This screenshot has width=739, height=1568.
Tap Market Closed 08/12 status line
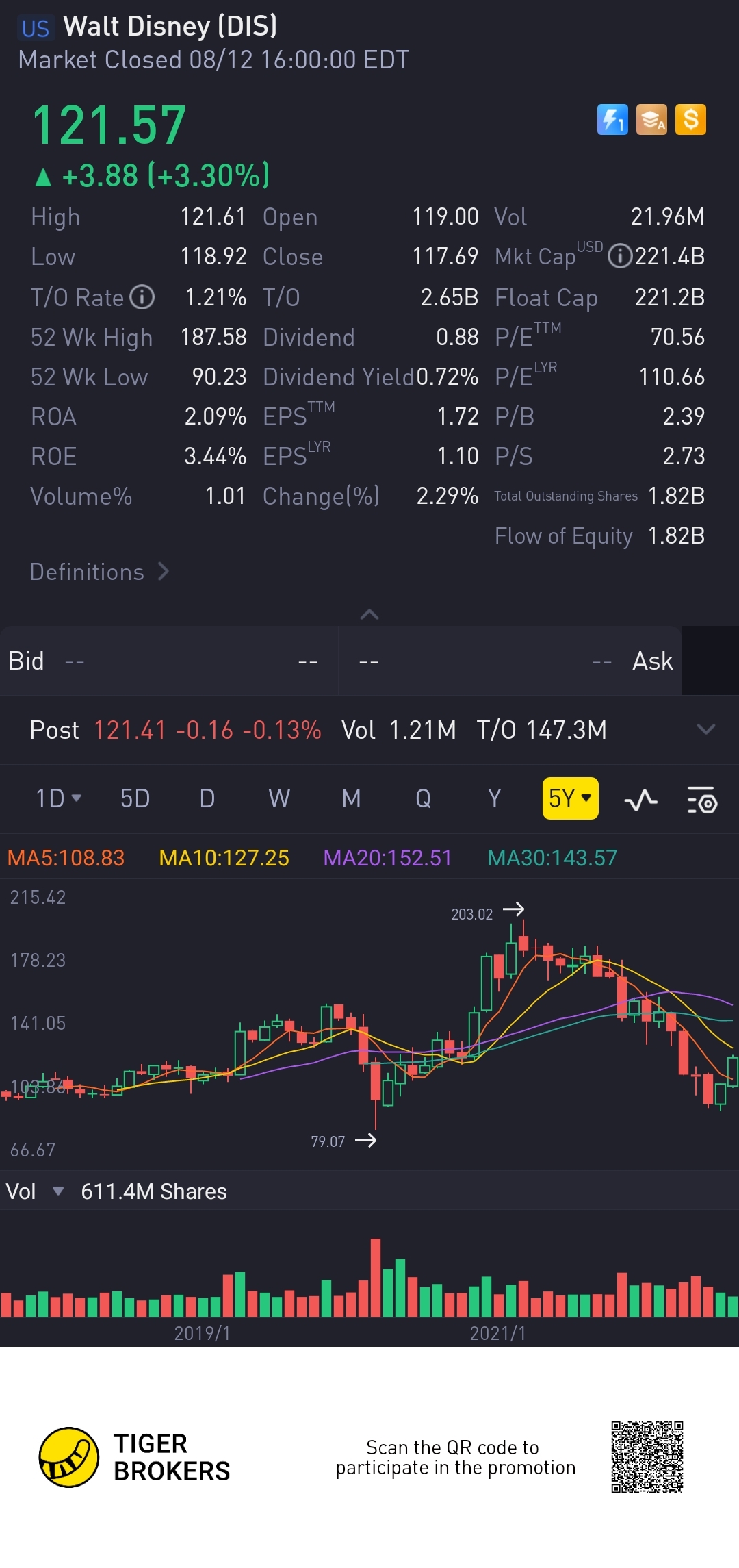pyautogui.click(x=213, y=60)
